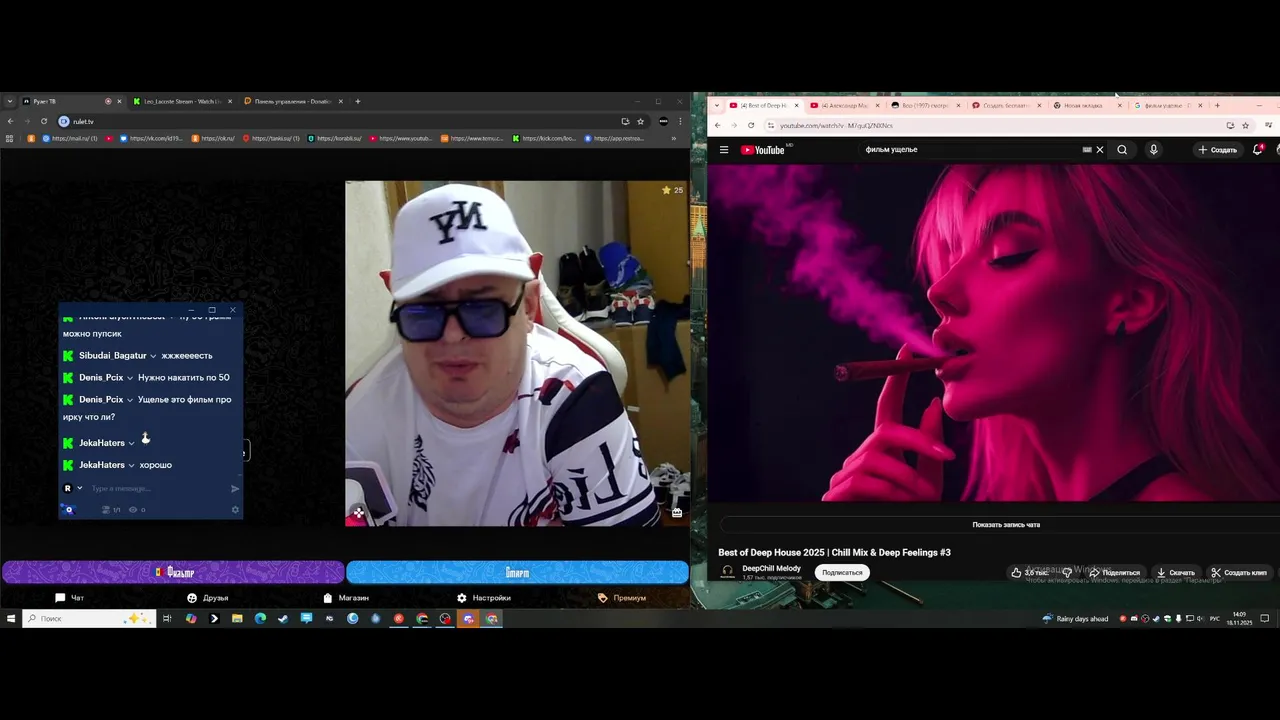Click Подписаться on DeepChill Melody
1280x720 pixels.
coord(842,573)
